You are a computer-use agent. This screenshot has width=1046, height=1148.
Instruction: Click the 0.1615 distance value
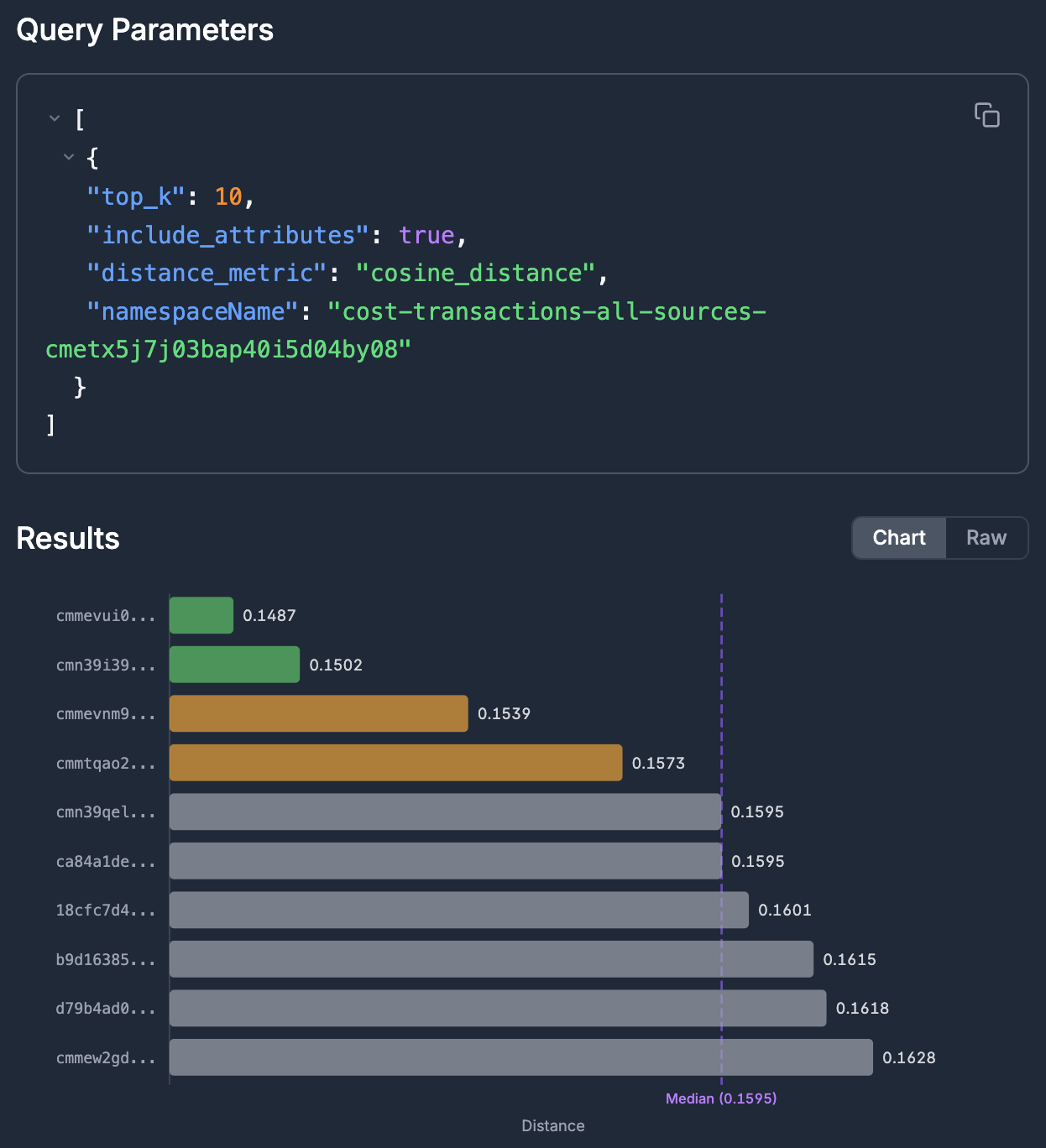pos(850,959)
